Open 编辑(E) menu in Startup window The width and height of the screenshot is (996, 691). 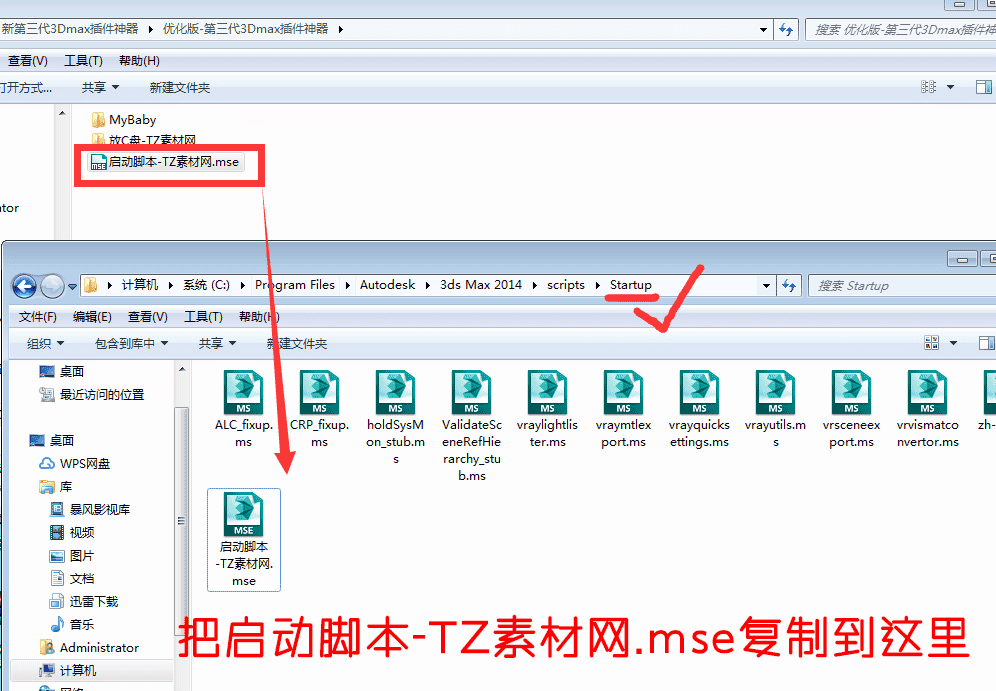click(92, 316)
